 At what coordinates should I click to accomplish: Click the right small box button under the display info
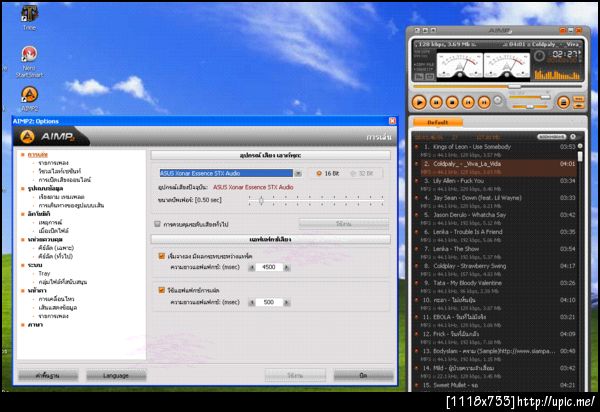(430, 77)
